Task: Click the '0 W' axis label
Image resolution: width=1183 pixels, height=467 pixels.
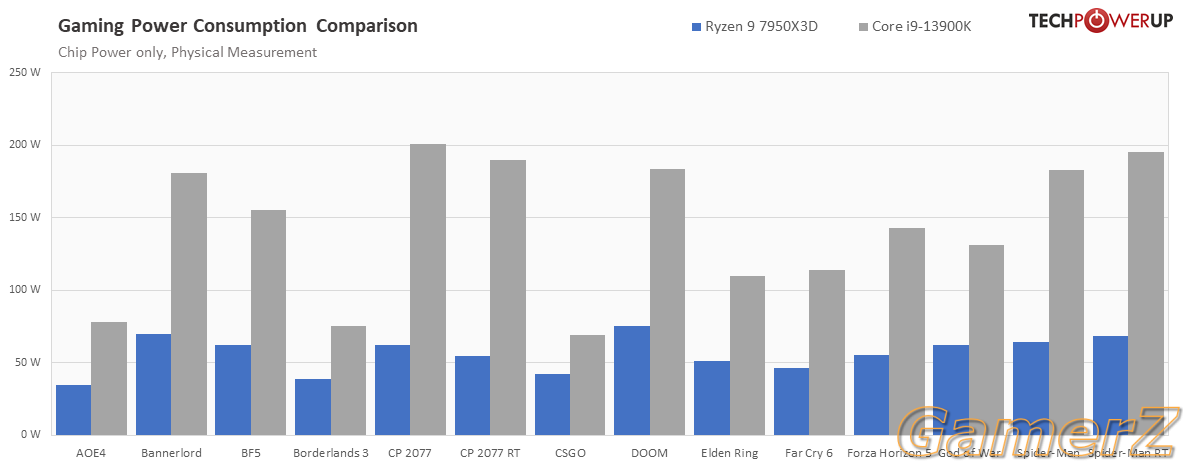Action: pos(31,435)
